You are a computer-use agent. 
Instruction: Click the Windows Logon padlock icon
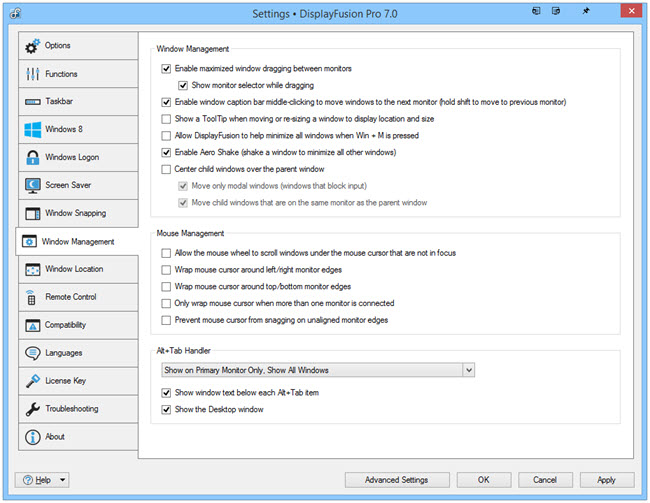point(32,158)
